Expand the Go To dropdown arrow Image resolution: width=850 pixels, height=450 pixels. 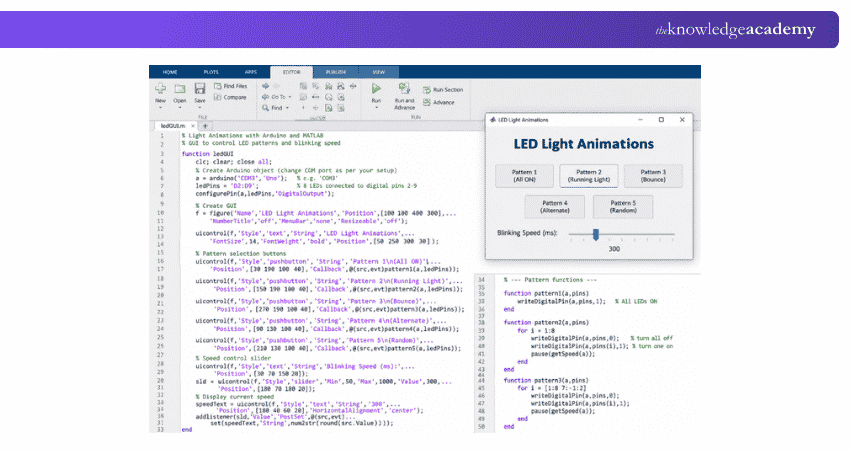290,97
